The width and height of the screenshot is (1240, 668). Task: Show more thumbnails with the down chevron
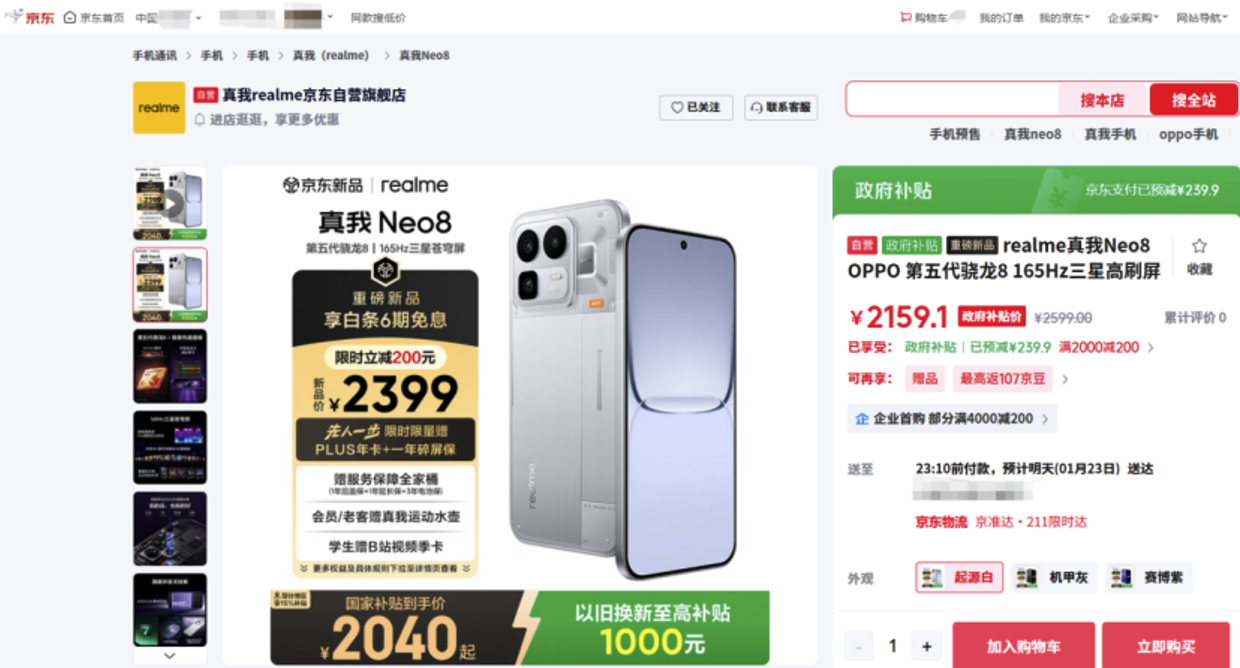[169, 656]
